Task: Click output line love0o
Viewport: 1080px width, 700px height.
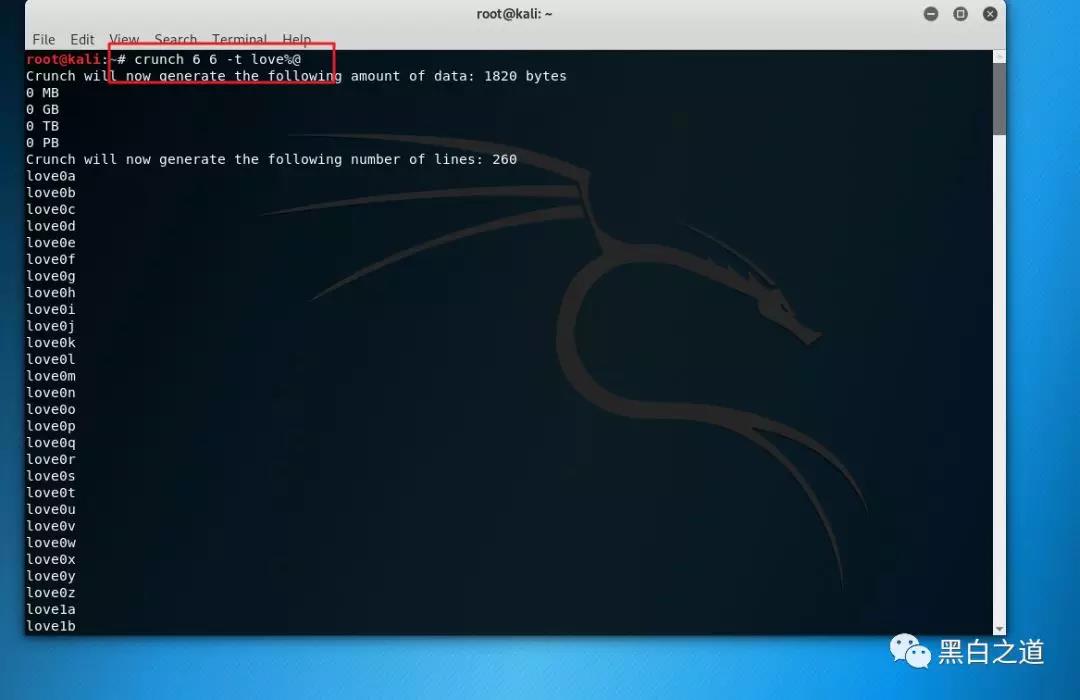Action: point(51,409)
